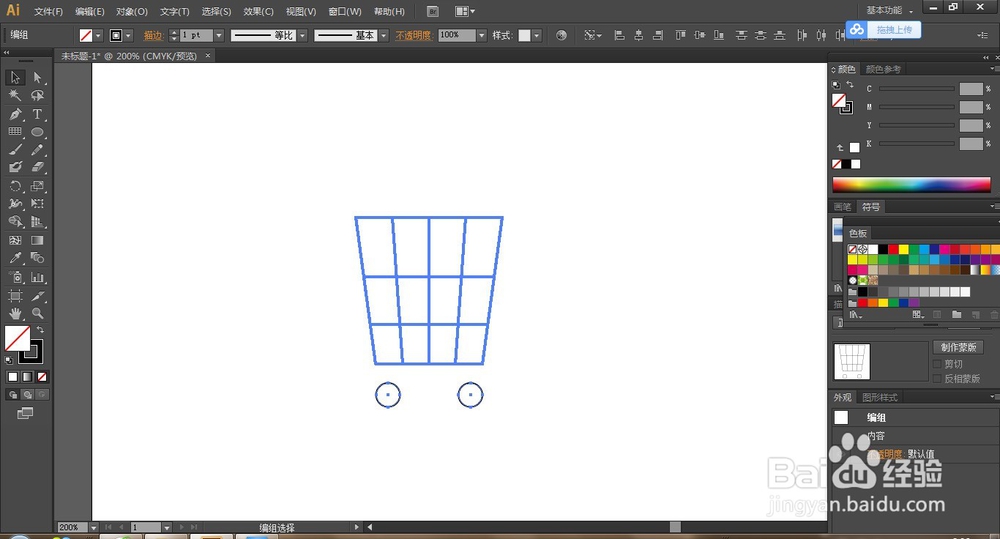1000x539 pixels.
Task: Open 效果(C) menu
Action: click(x=258, y=11)
